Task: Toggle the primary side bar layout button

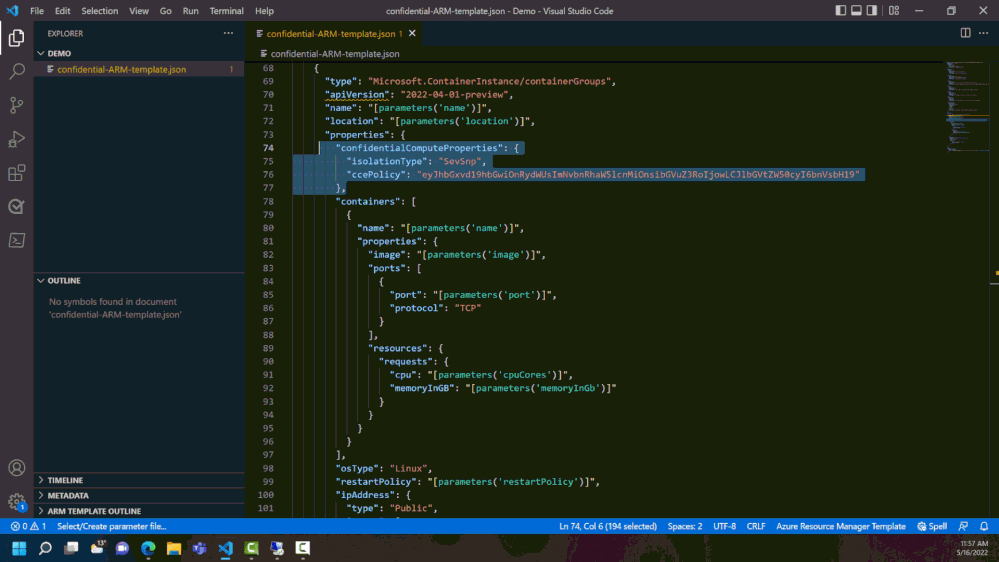Action: pos(843,11)
